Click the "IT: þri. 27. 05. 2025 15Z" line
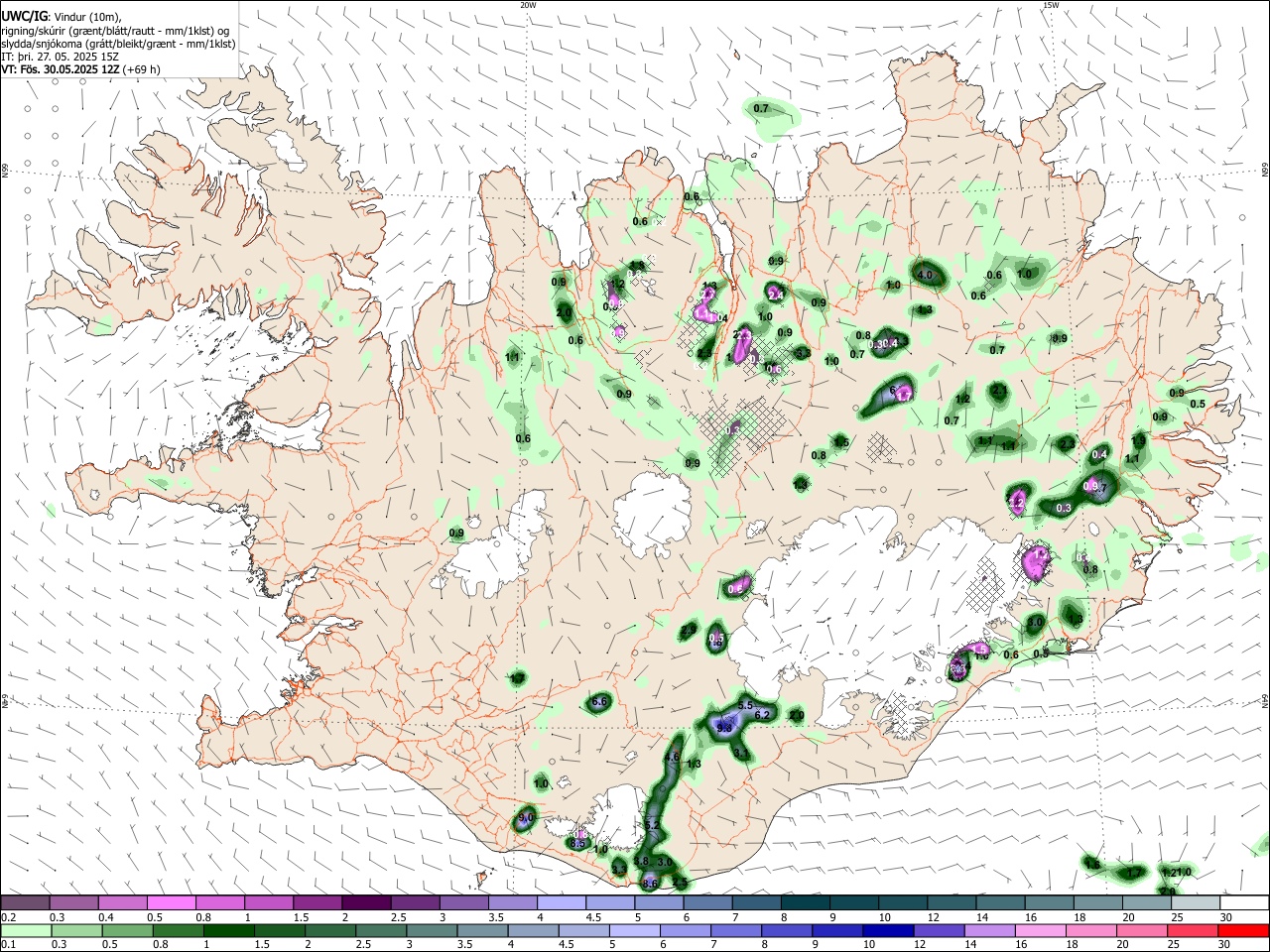Image resolution: width=1270 pixels, height=952 pixels. coord(60,58)
